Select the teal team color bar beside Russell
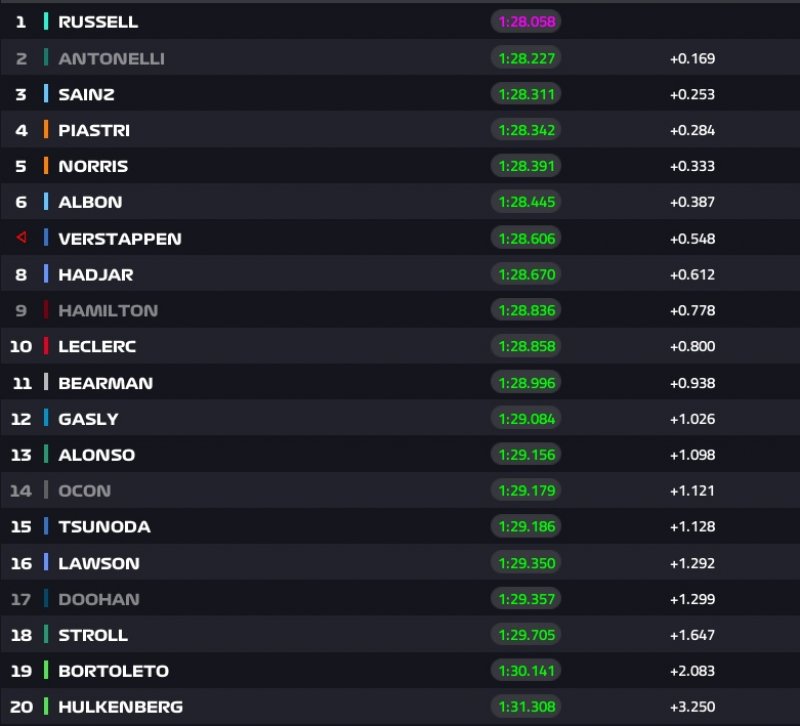The width and height of the screenshot is (800, 726). pyautogui.click(x=46, y=22)
